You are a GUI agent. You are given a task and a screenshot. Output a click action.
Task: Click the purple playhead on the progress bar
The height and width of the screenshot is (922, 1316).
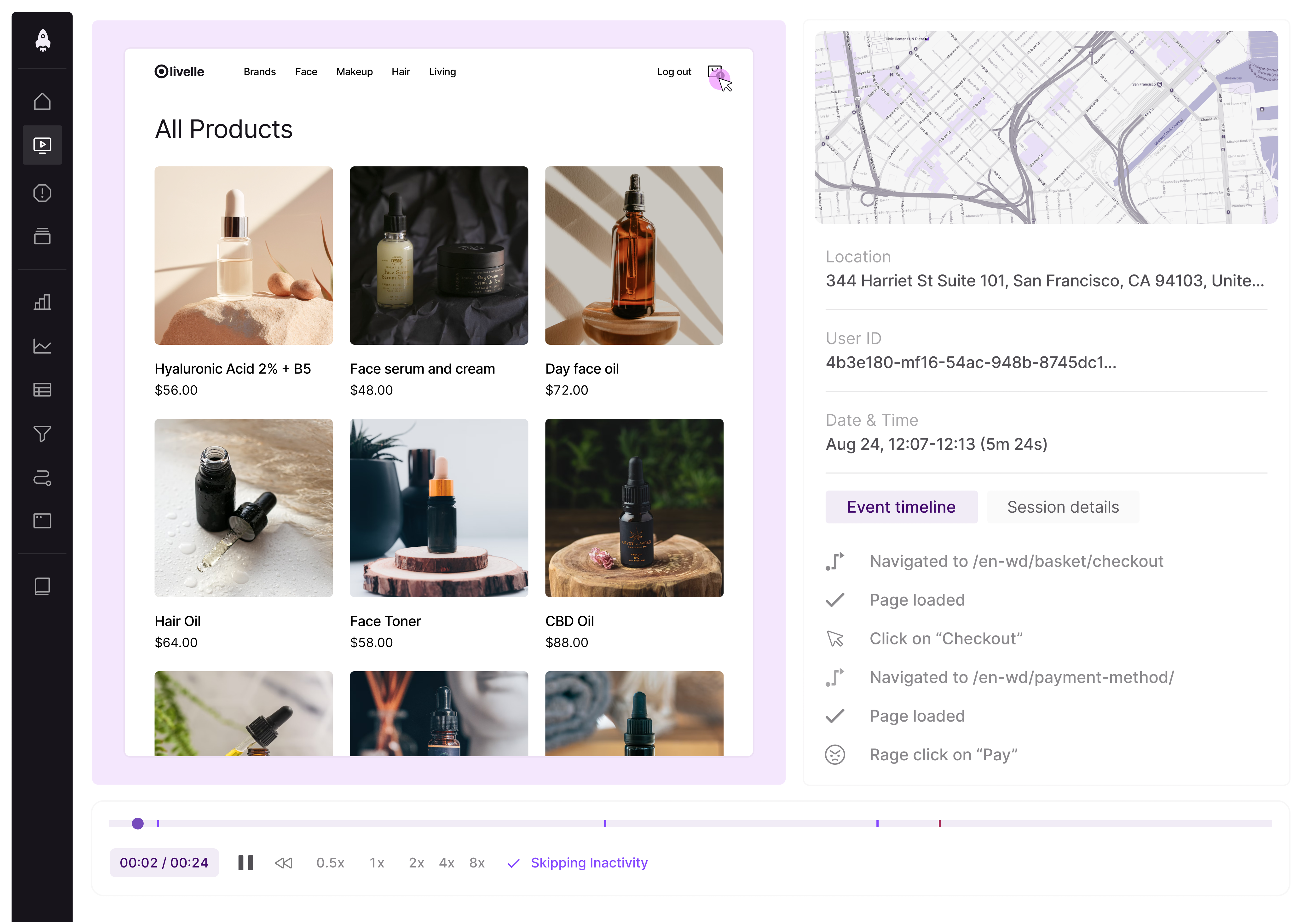(138, 823)
